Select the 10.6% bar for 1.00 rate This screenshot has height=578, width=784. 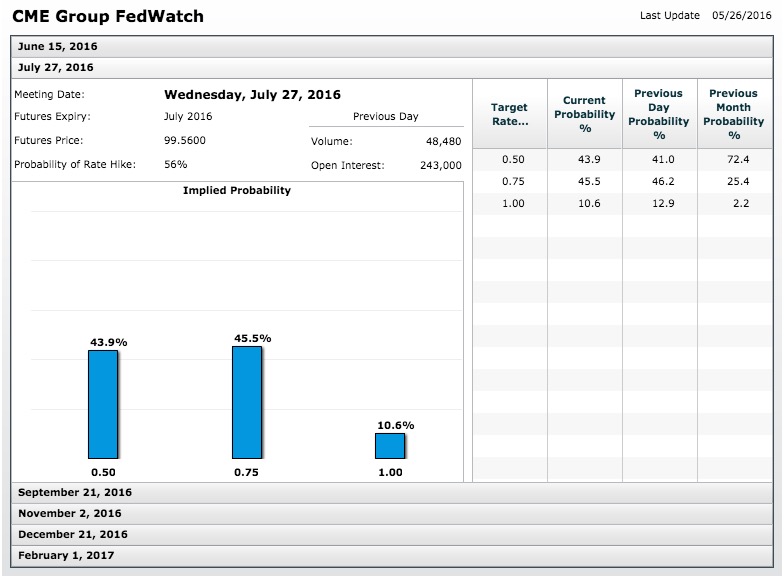tap(390, 446)
